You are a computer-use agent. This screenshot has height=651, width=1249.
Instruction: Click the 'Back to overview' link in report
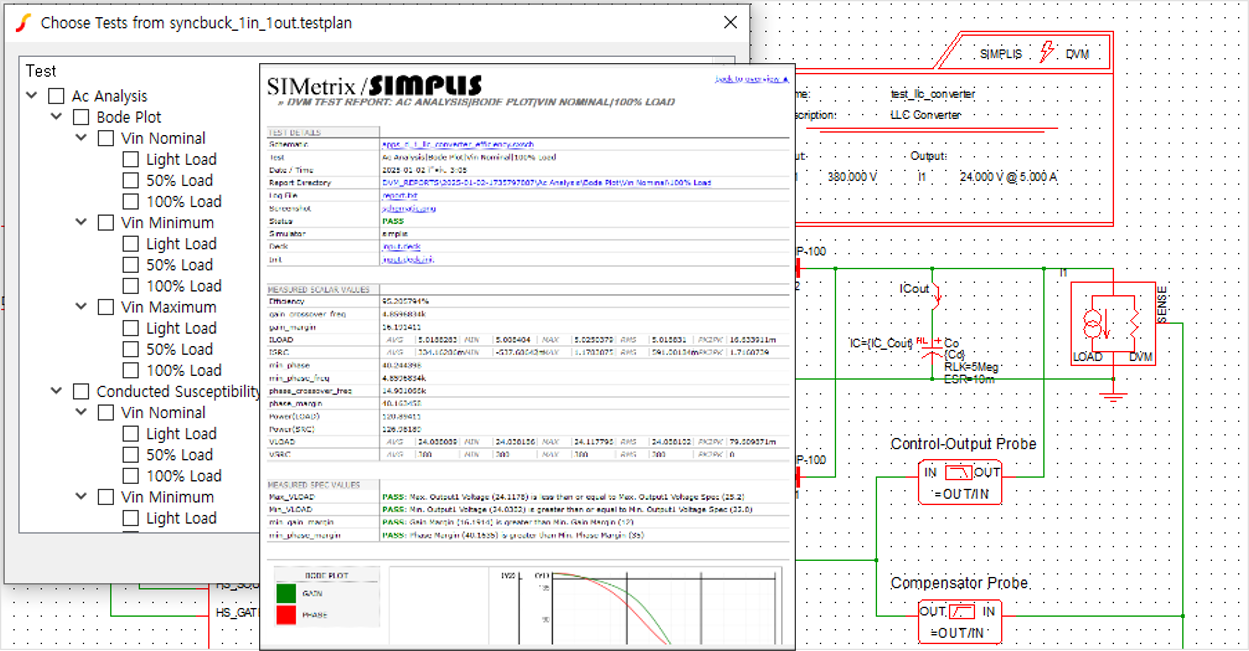(x=751, y=78)
